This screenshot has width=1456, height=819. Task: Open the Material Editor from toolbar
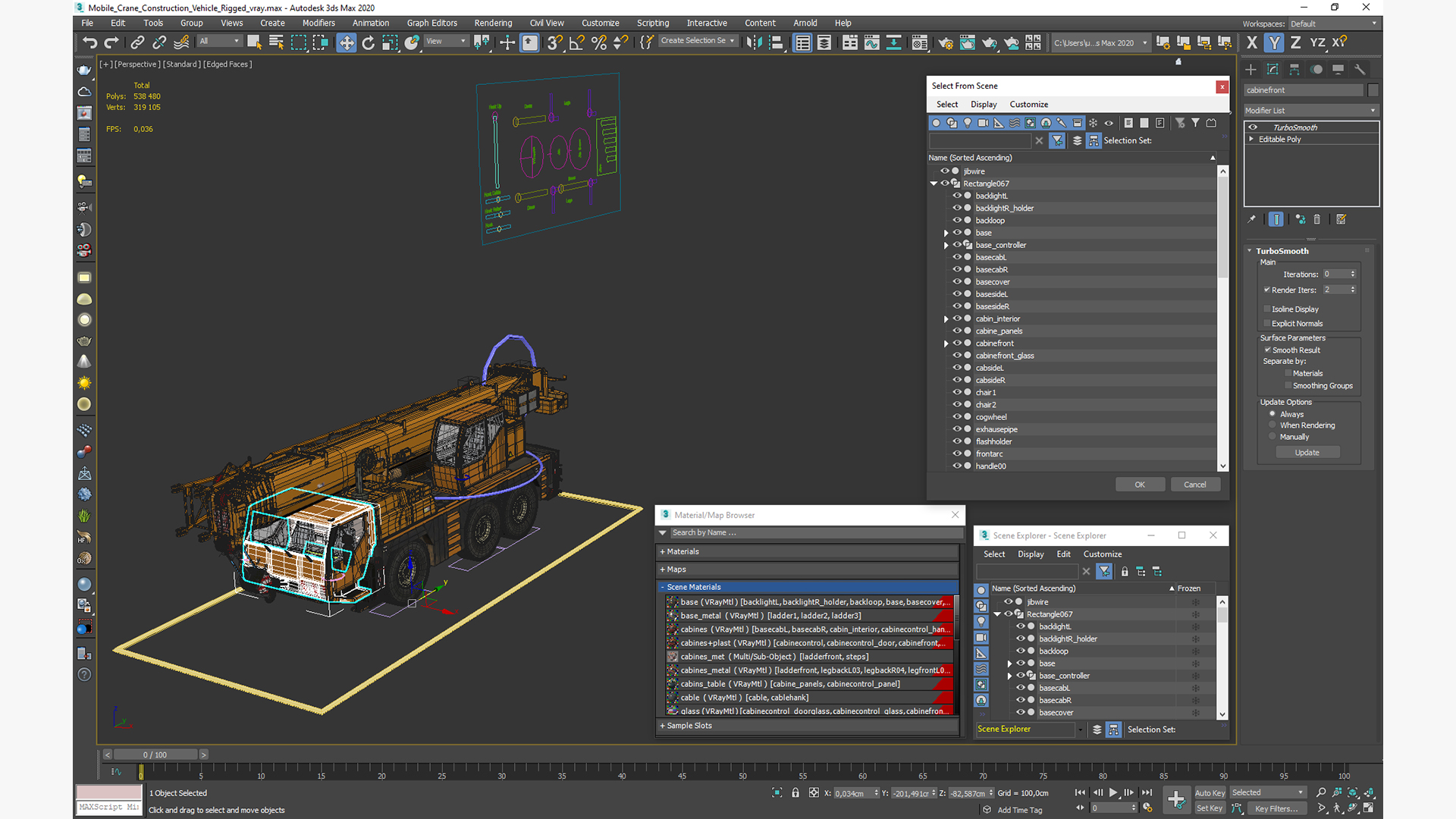920,42
